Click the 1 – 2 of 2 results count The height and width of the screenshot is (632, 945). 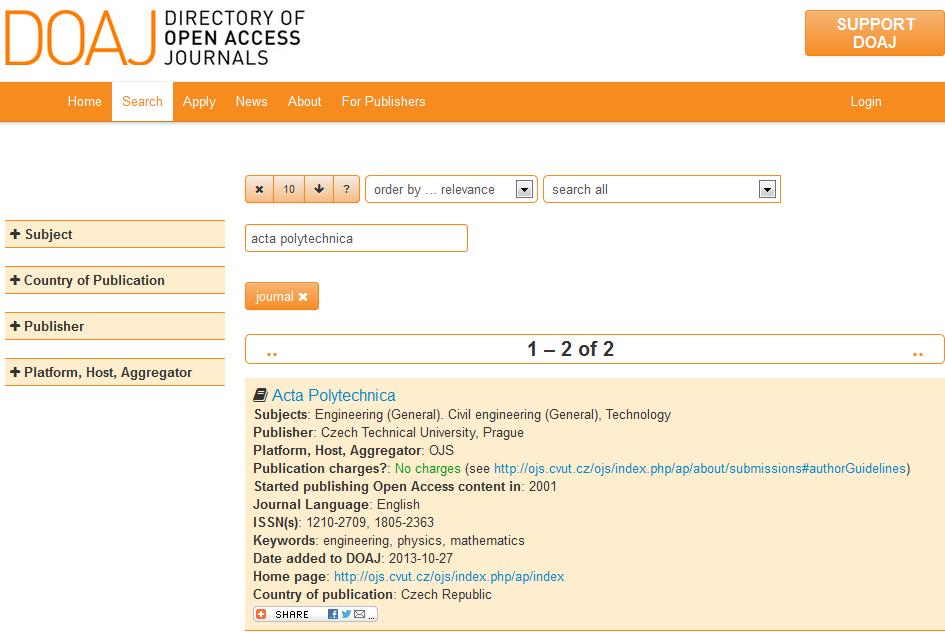point(570,349)
